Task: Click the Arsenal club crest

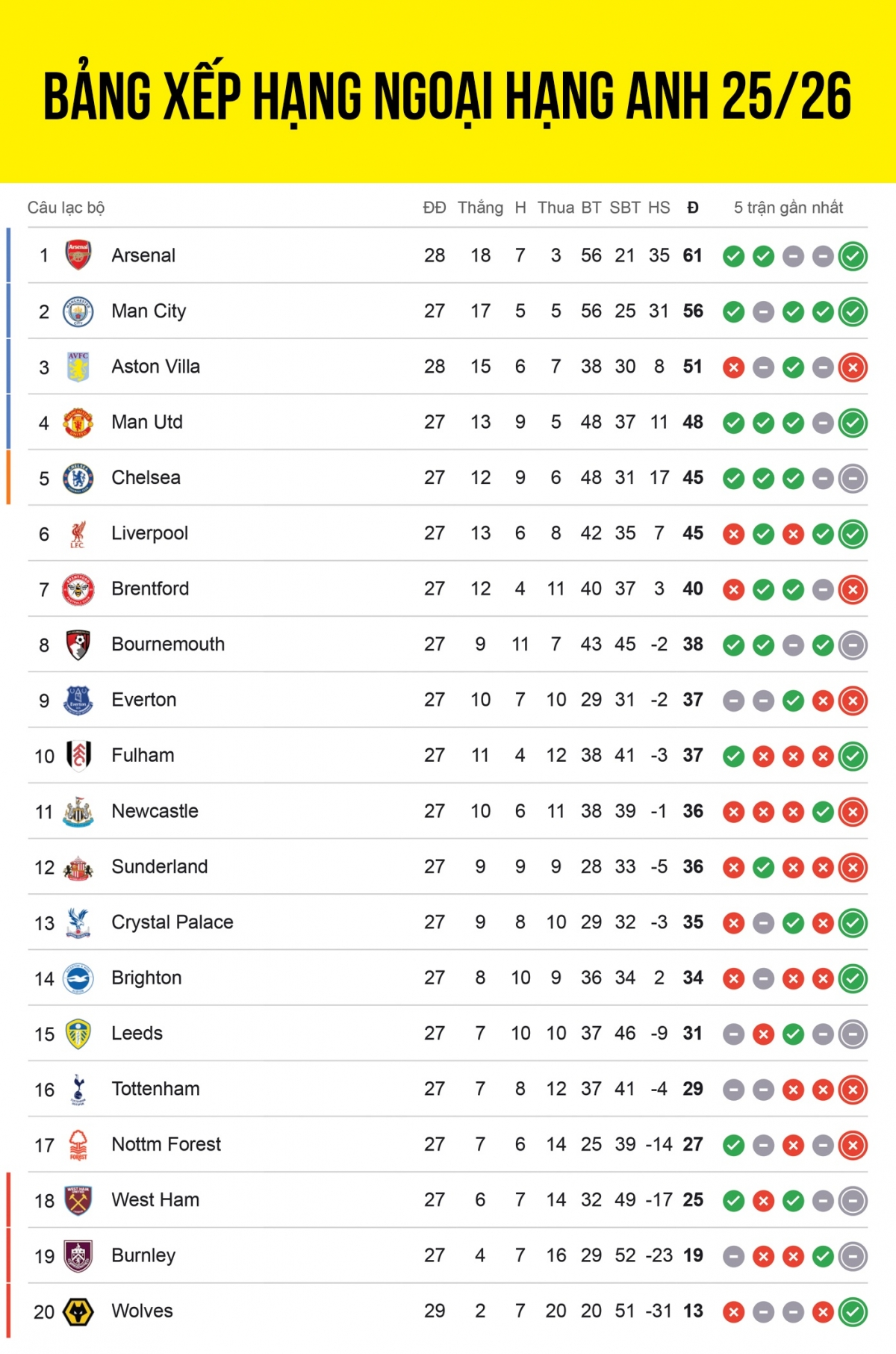Action: point(78,255)
